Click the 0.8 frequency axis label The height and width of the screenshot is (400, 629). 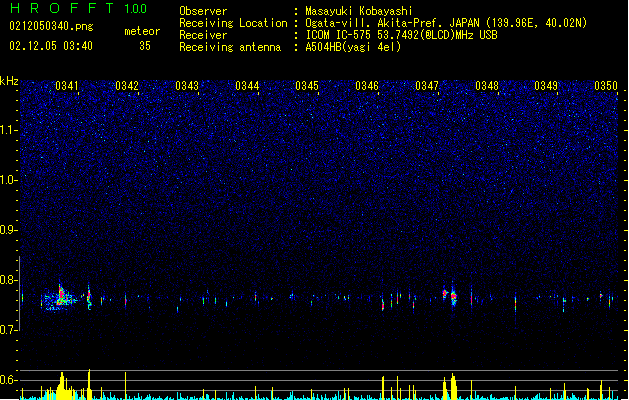pyautogui.click(x=9, y=280)
